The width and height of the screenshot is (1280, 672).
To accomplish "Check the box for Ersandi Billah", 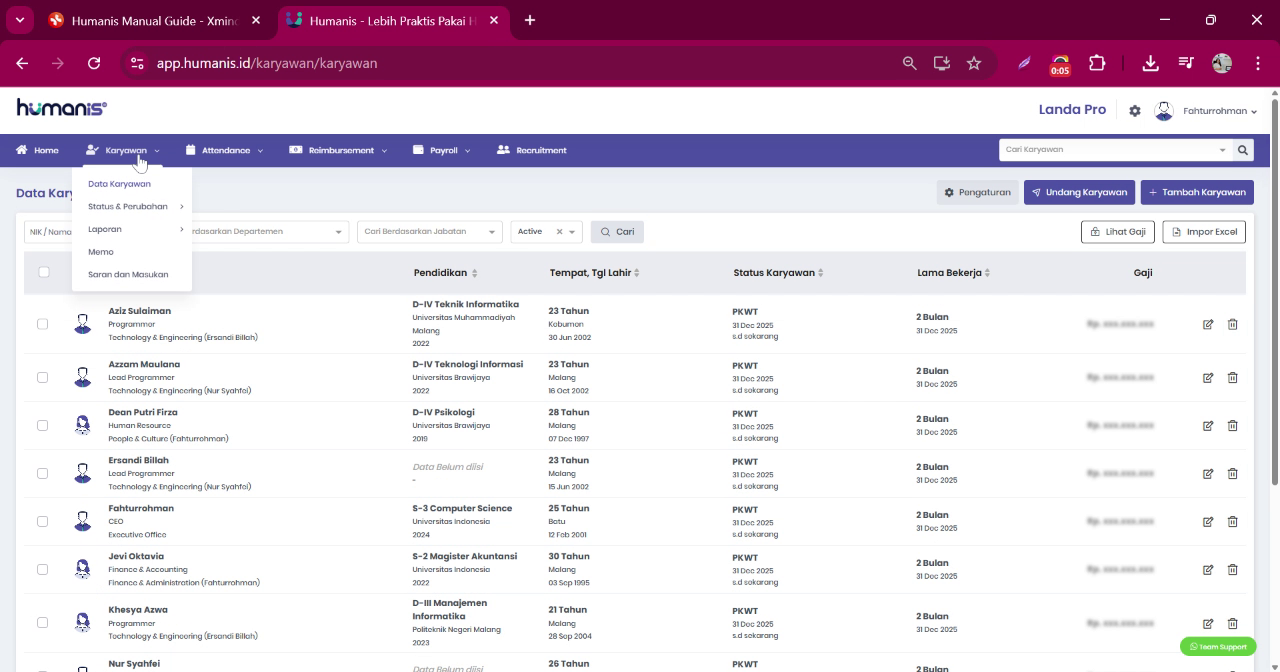I will click(x=42, y=473).
